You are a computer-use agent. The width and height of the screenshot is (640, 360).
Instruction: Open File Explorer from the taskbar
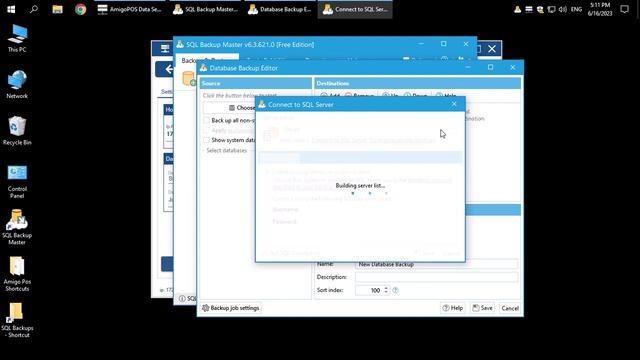(x=57, y=9)
